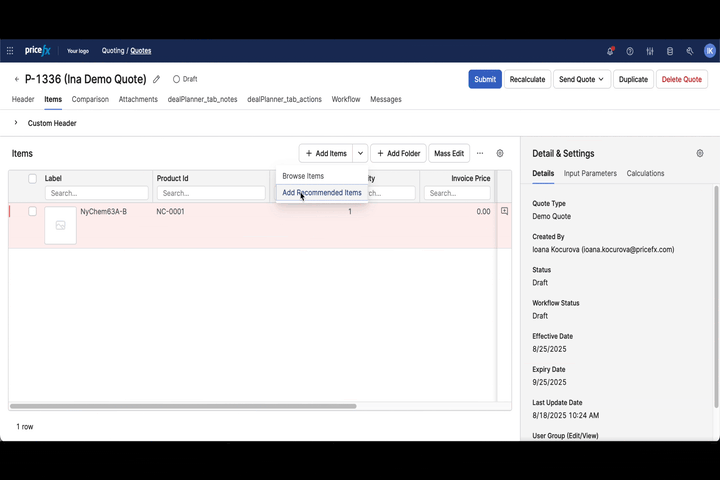The height and width of the screenshot is (480, 720).
Task: Select Browse Items menu entry
Action: 303,176
